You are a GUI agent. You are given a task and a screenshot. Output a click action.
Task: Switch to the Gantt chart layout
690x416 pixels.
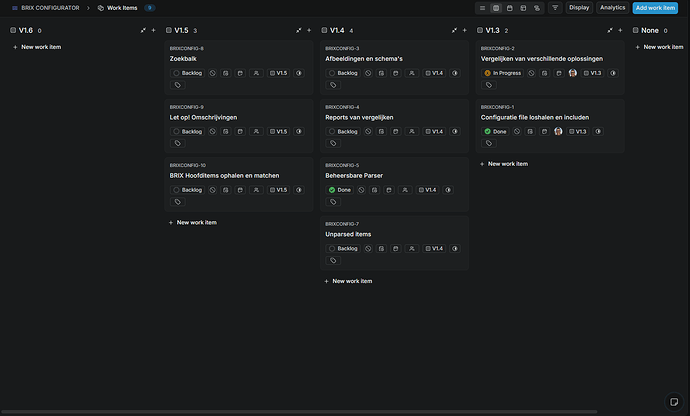coord(538,7)
